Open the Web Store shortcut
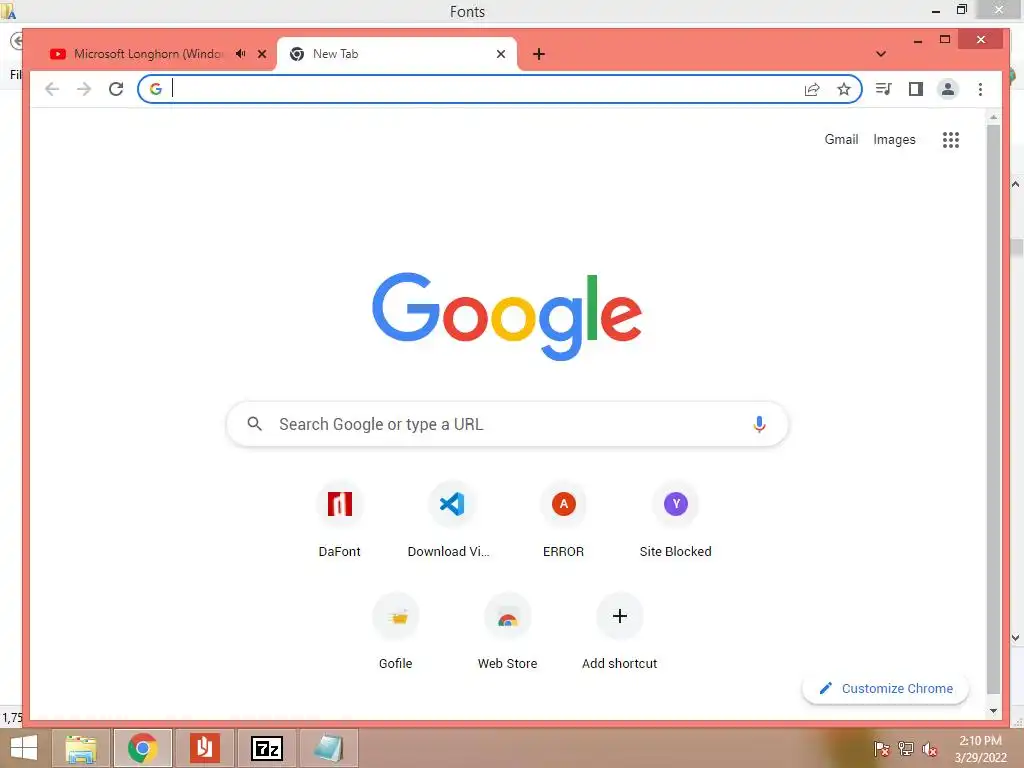The height and width of the screenshot is (768, 1024). (507, 632)
